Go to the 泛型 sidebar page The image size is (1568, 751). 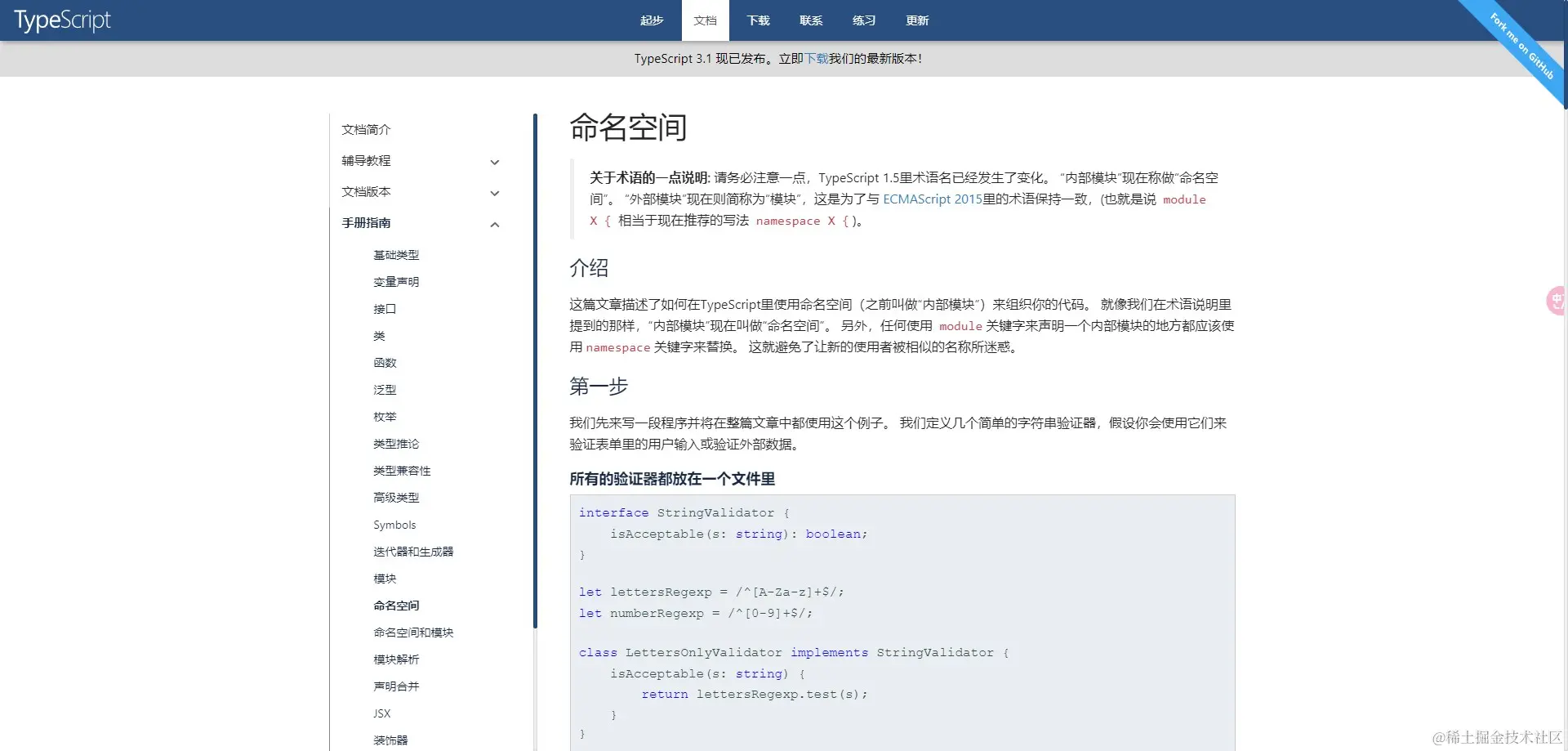click(x=385, y=390)
